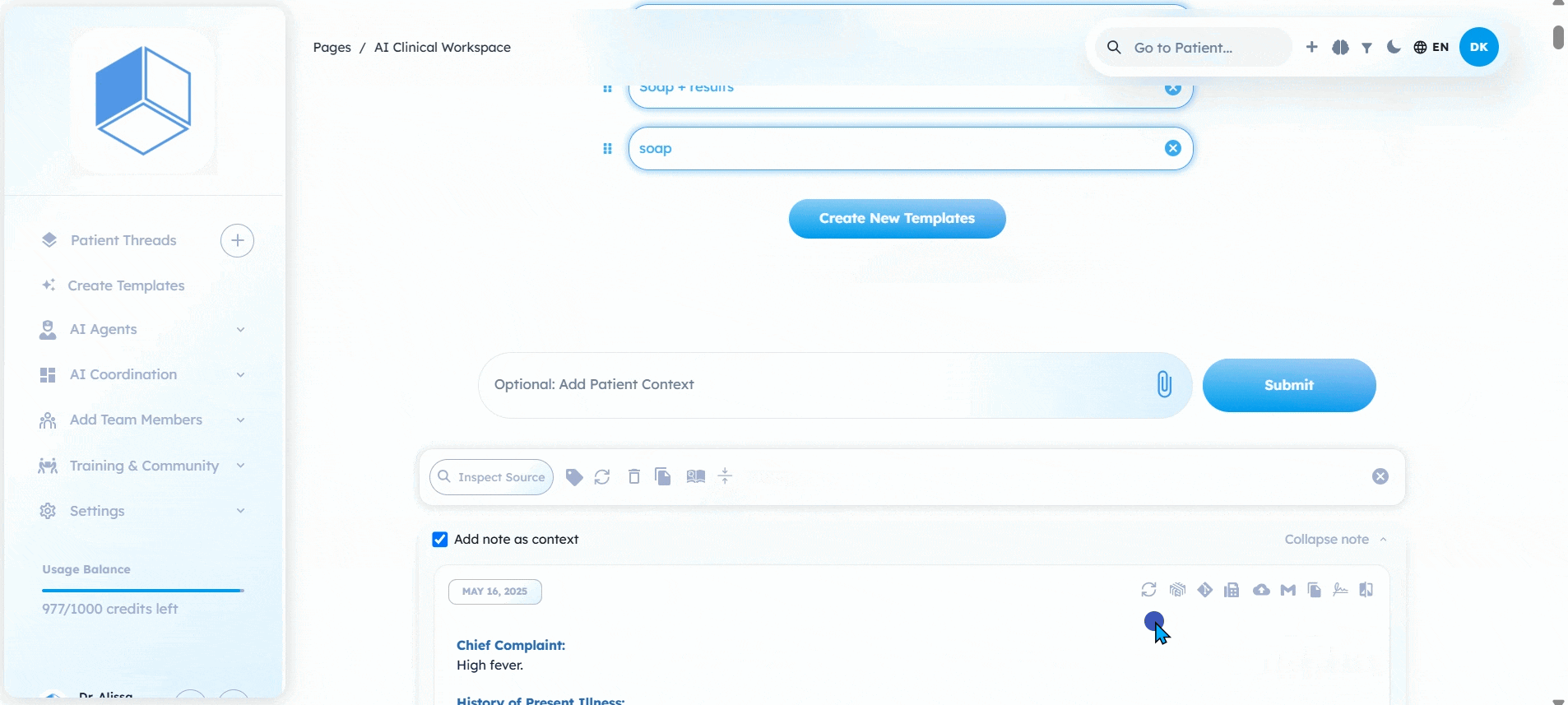Click the split compare icon in note header
Viewport: 1568px width, 705px height.
[x=1366, y=590]
